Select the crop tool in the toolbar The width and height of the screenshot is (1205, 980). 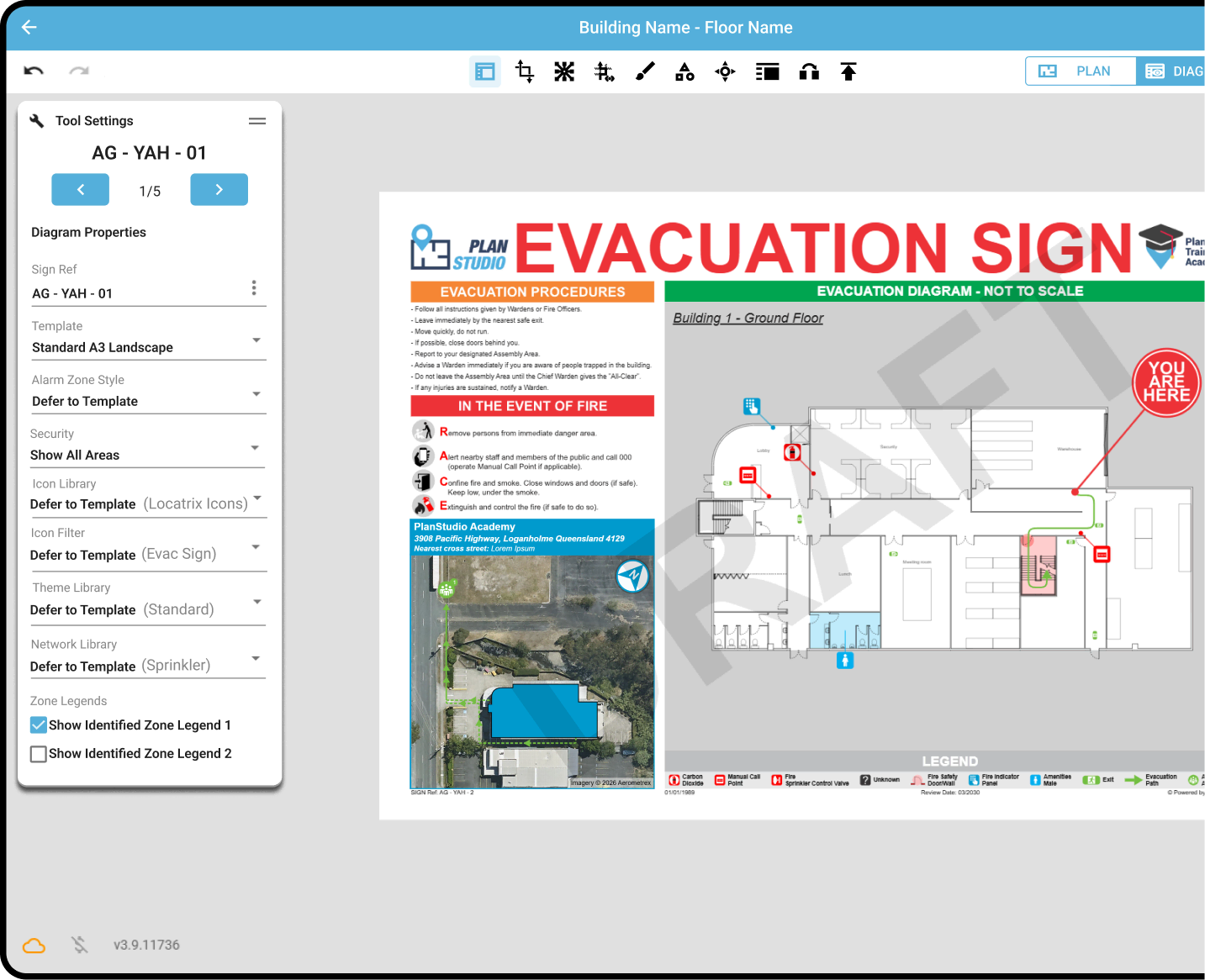pyautogui.click(x=524, y=71)
